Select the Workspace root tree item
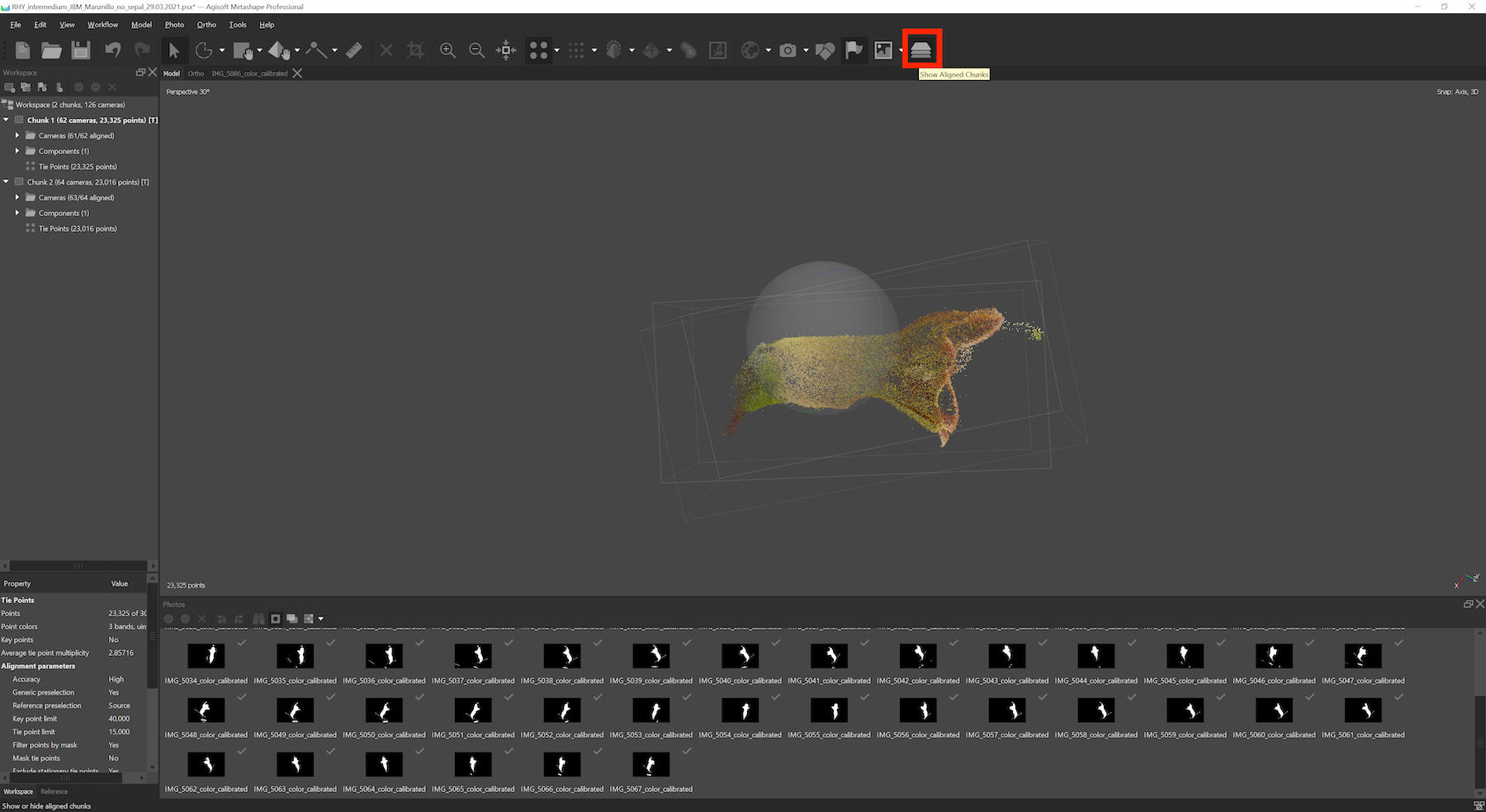Viewport: 1486px width, 812px height. 70,105
